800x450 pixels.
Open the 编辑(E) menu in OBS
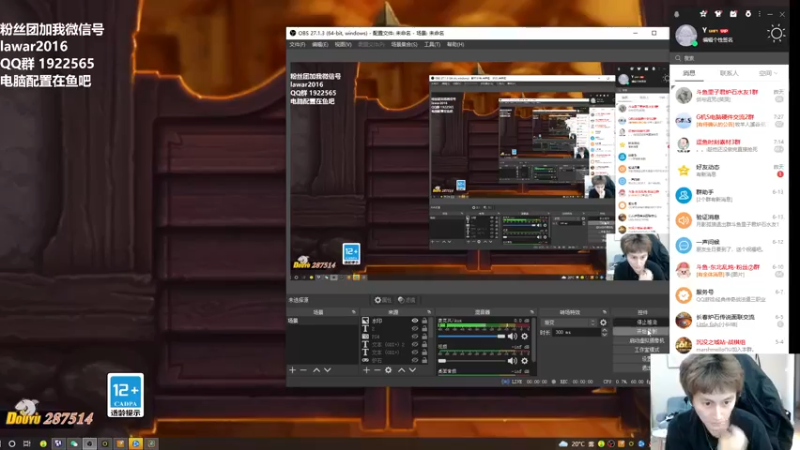click(x=320, y=44)
